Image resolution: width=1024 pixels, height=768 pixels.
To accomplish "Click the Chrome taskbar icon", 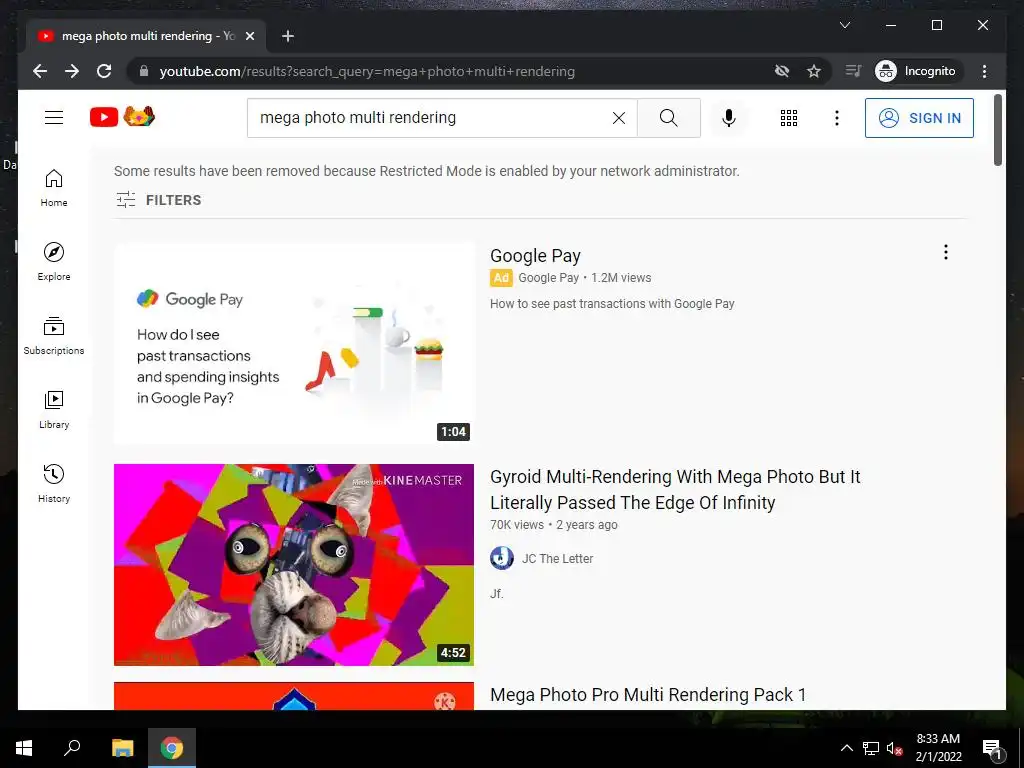I will [x=172, y=748].
